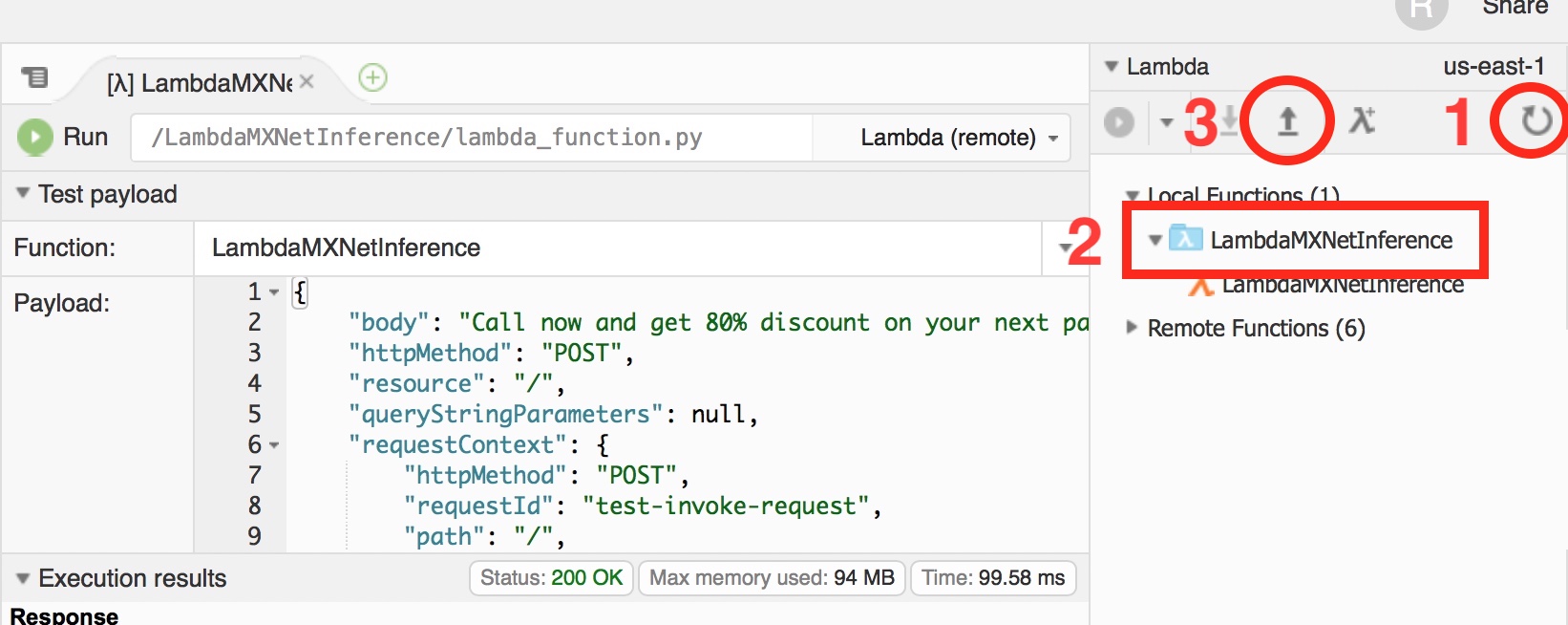Image resolution: width=1568 pixels, height=625 pixels.
Task: Collapse the Execution results section
Action: 23,578
